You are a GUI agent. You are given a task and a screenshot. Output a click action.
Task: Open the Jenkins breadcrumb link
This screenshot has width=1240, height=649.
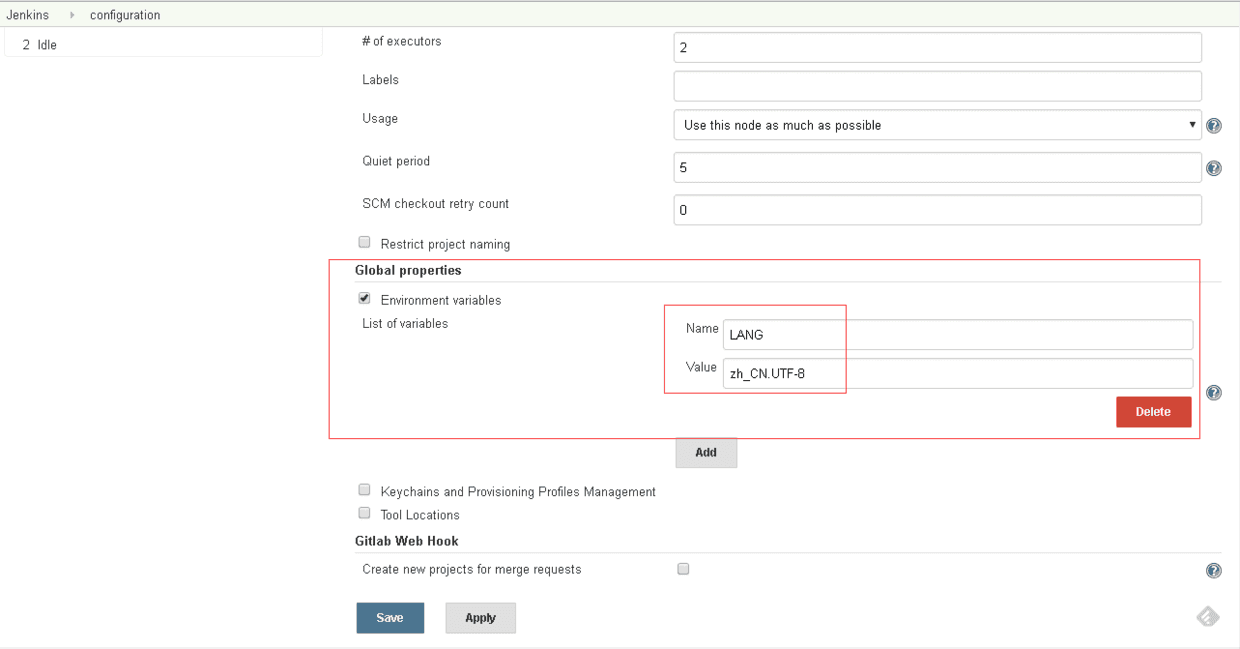pyautogui.click(x=27, y=15)
